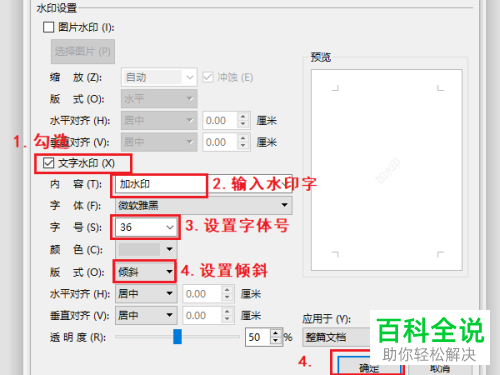Click the image 水平对齐 0.00 offset field
500x375 pixels.
click(x=220, y=120)
